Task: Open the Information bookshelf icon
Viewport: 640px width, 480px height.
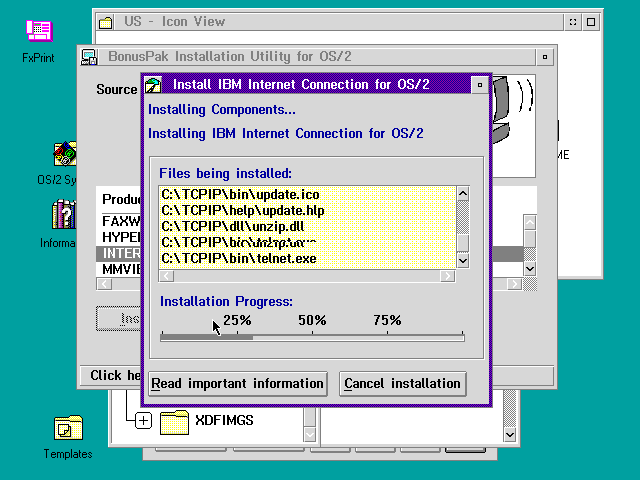Action: pyautogui.click(x=64, y=214)
